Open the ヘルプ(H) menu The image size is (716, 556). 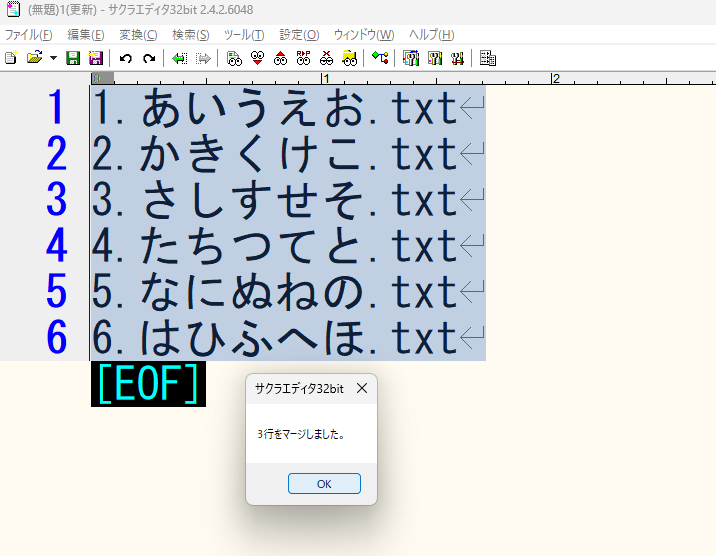[x=432, y=35]
